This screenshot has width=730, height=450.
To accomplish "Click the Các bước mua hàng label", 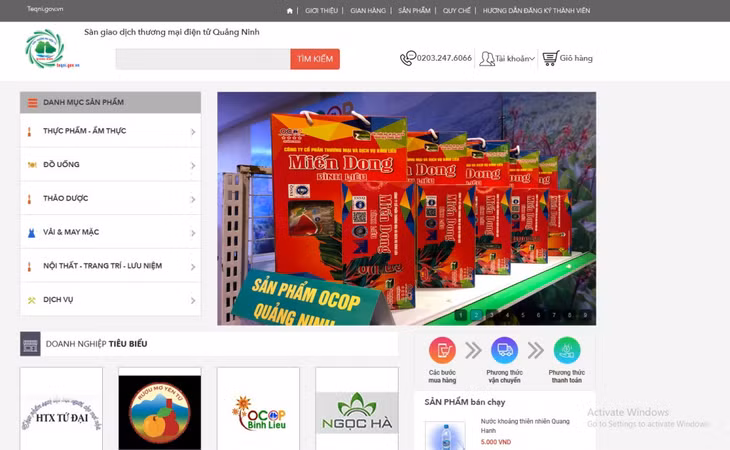I will [442, 376].
